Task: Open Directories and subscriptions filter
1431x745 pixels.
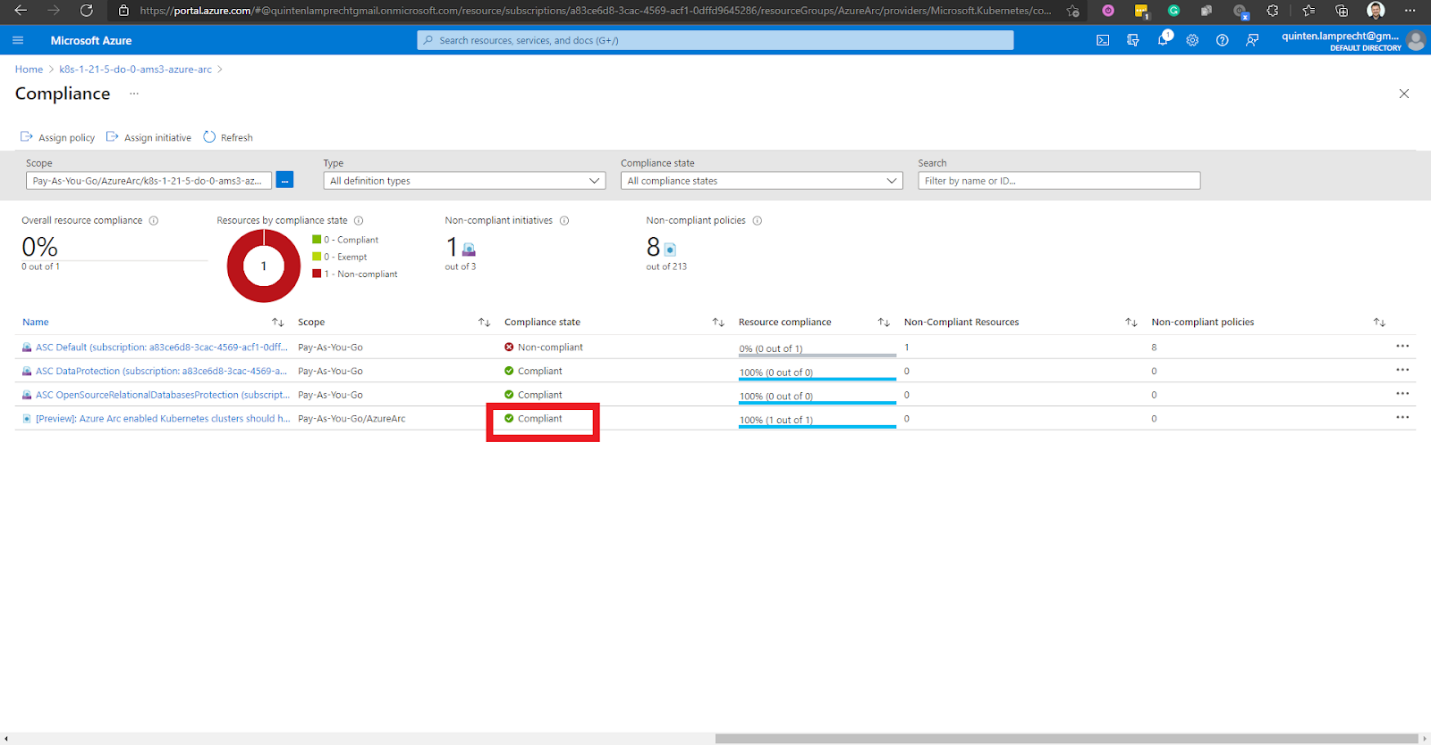Action: [x=1133, y=40]
